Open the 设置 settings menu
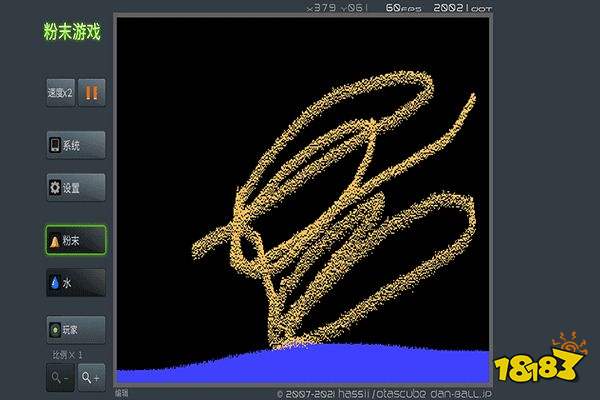Screen dimensions: 600x400 tap(76, 187)
